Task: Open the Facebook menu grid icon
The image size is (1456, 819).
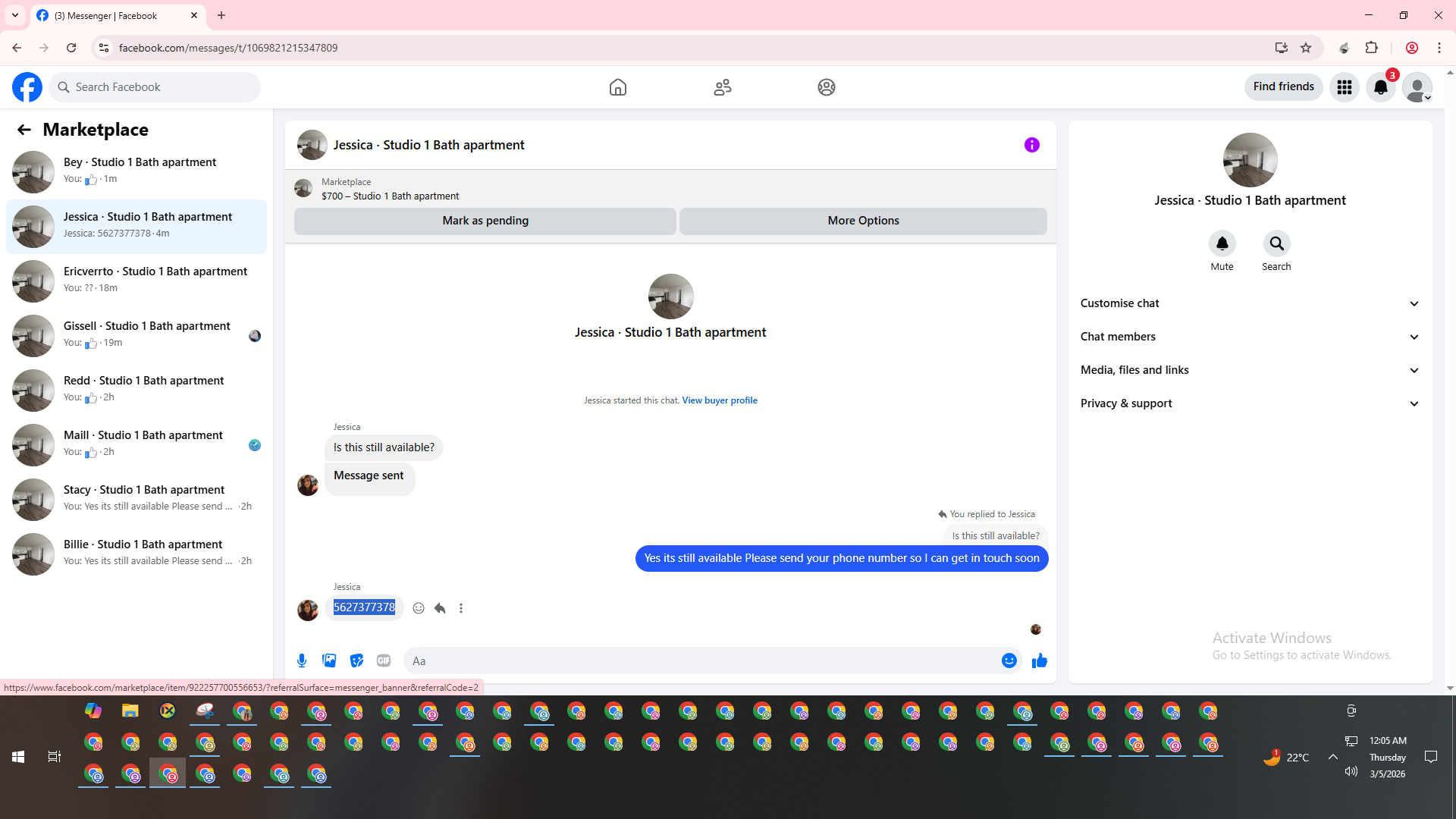Action: 1345,87
